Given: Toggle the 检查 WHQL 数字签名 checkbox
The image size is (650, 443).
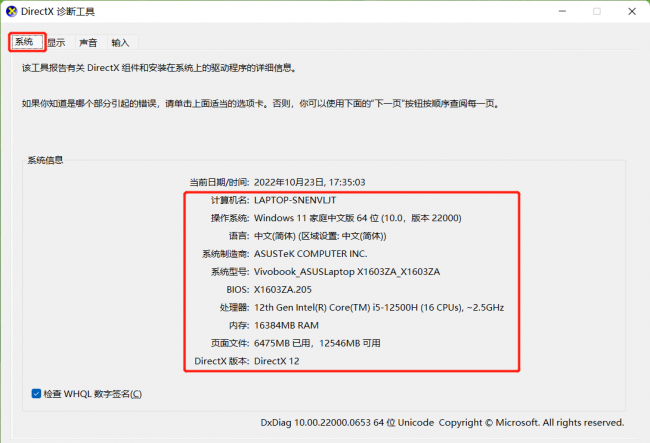Looking at the screenshot, I should click(x=36, y=394).
